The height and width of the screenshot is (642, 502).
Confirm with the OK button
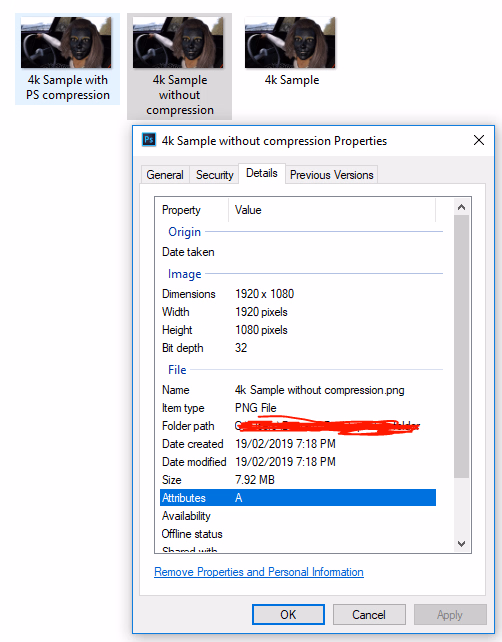288,615
